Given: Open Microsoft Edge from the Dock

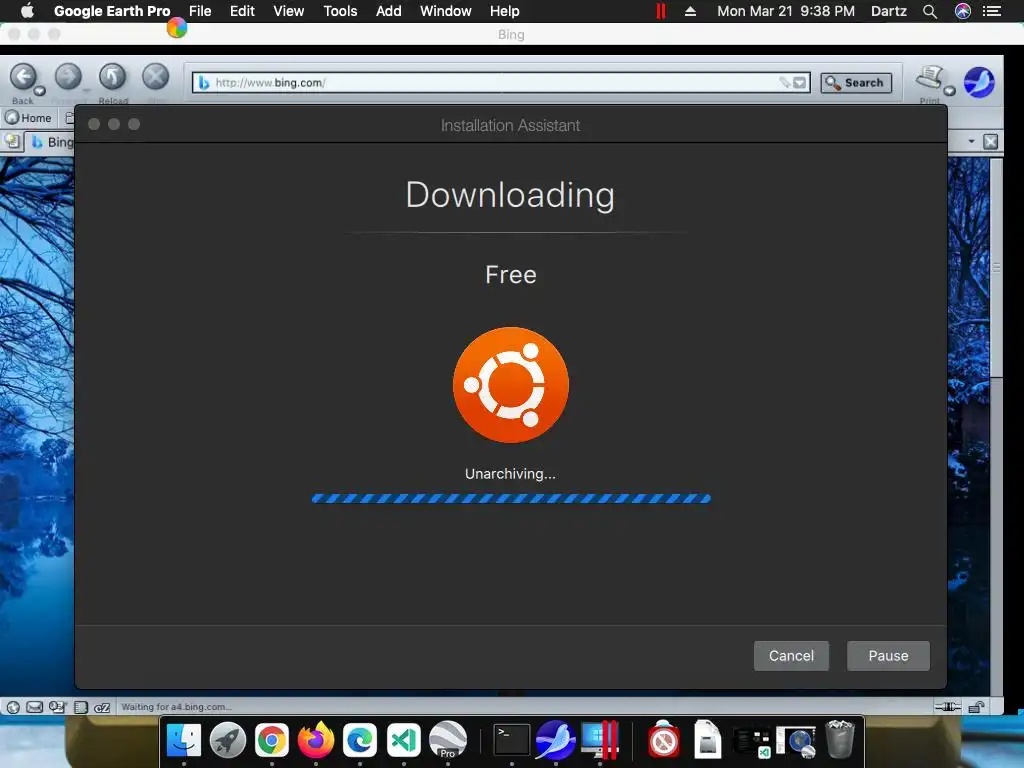Looking at the screenshot, I should 360,740.
